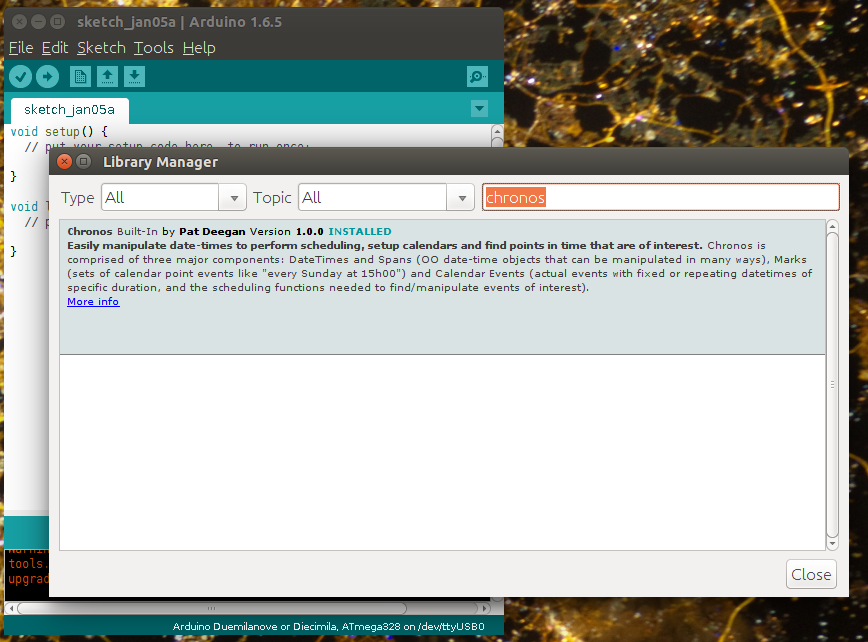Click the scroll-down arrow of library list

pyautogui.click(x=832, y=543)
